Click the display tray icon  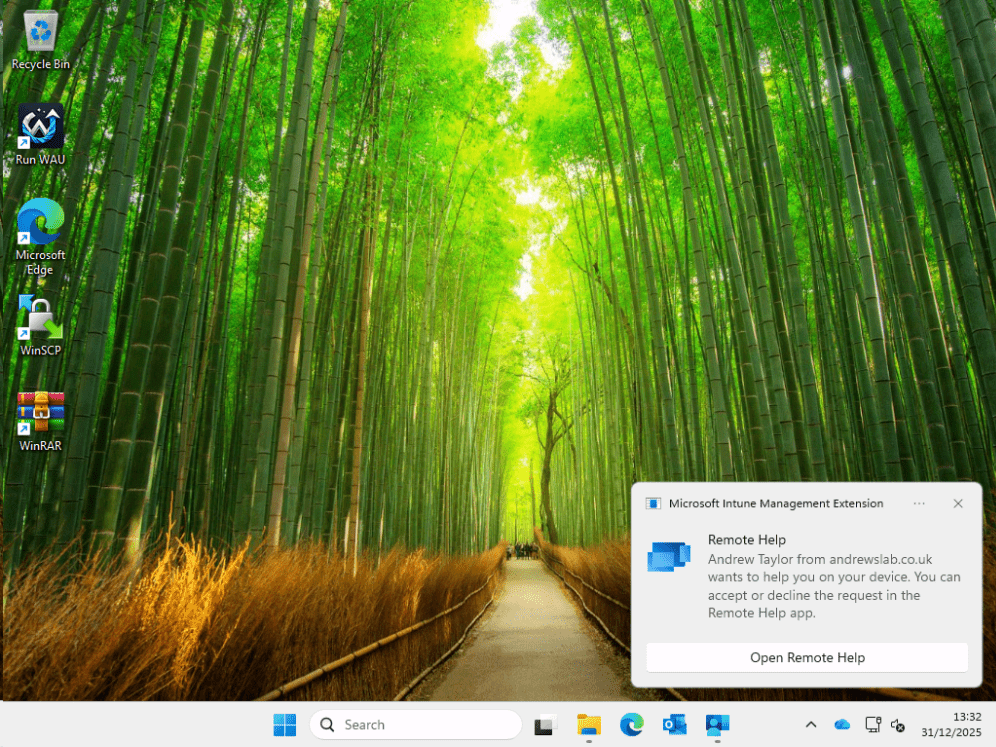coord(872,724)
